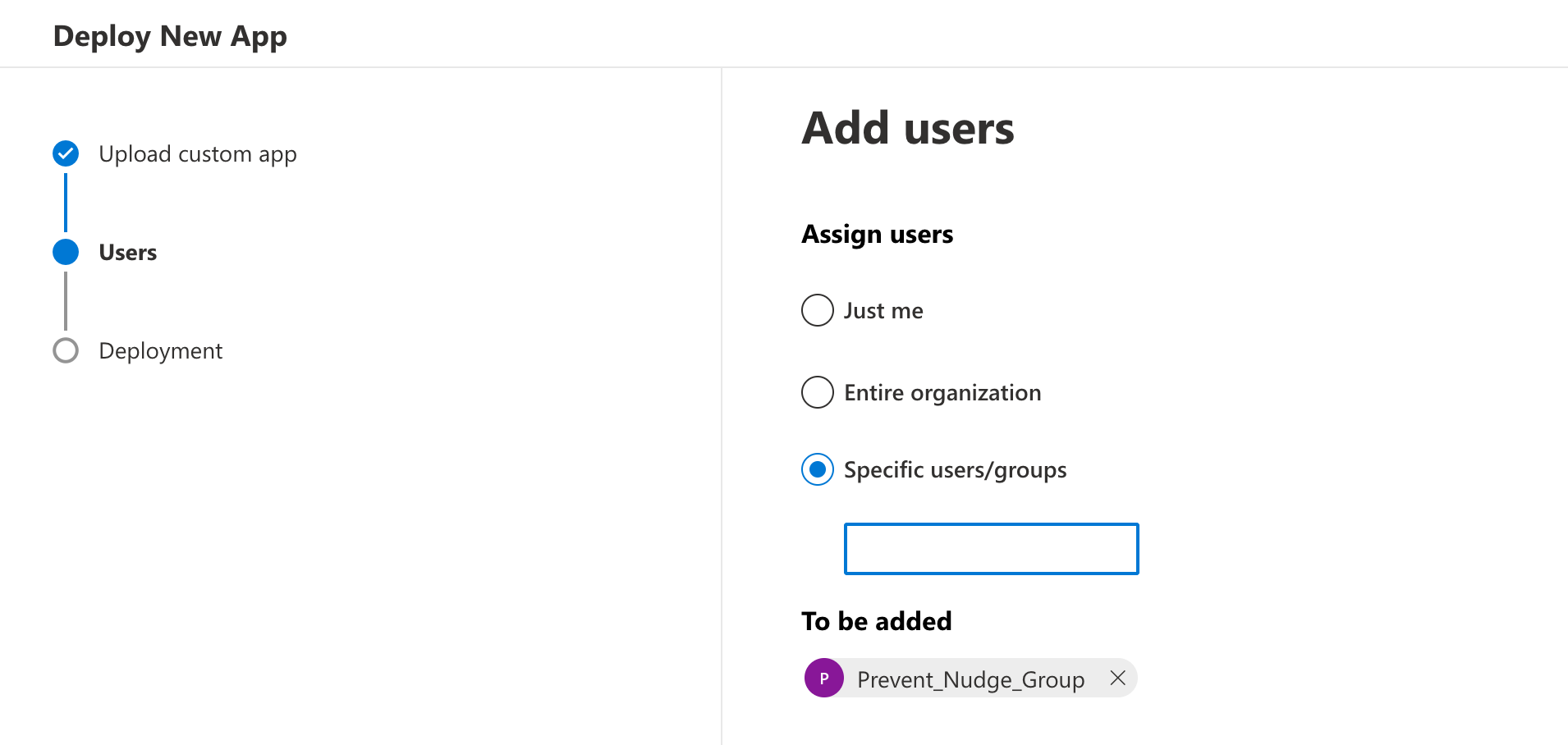The height and width of the screenshot is (745, 1568).
Task: Open the Upload custom app step
Action: 197,153
